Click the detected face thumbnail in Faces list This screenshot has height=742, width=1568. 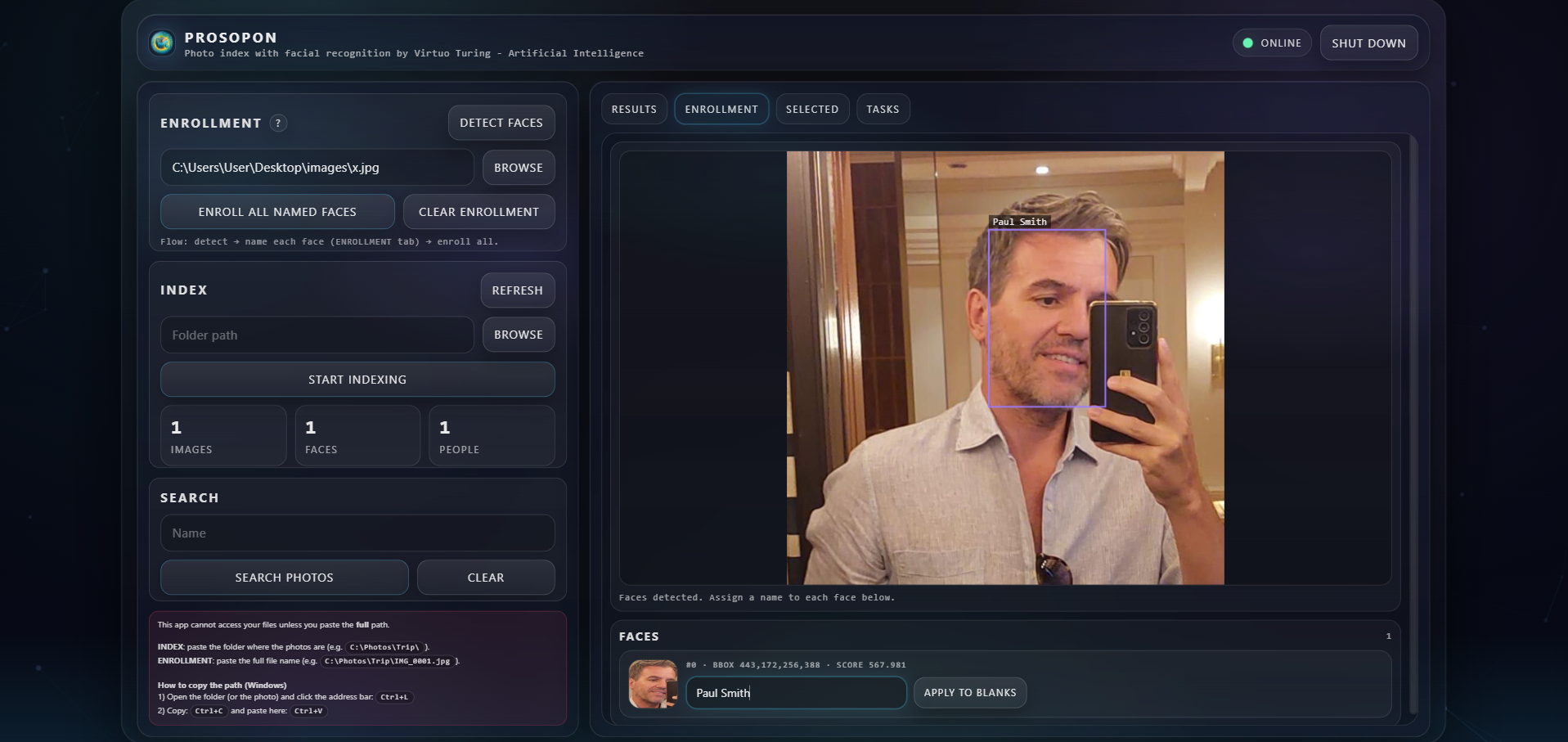point(652,684)
